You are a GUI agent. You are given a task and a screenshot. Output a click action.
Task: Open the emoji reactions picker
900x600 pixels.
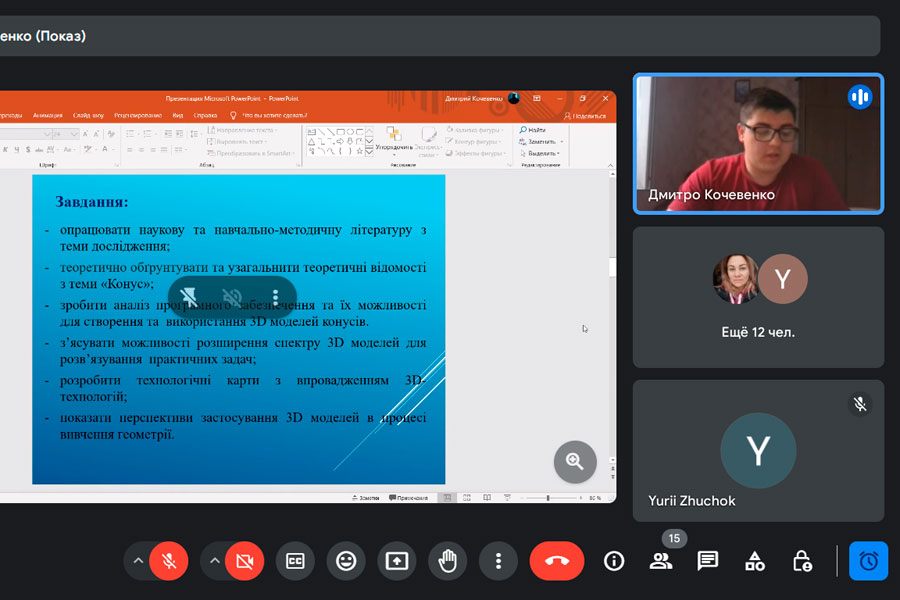point(346,561)
